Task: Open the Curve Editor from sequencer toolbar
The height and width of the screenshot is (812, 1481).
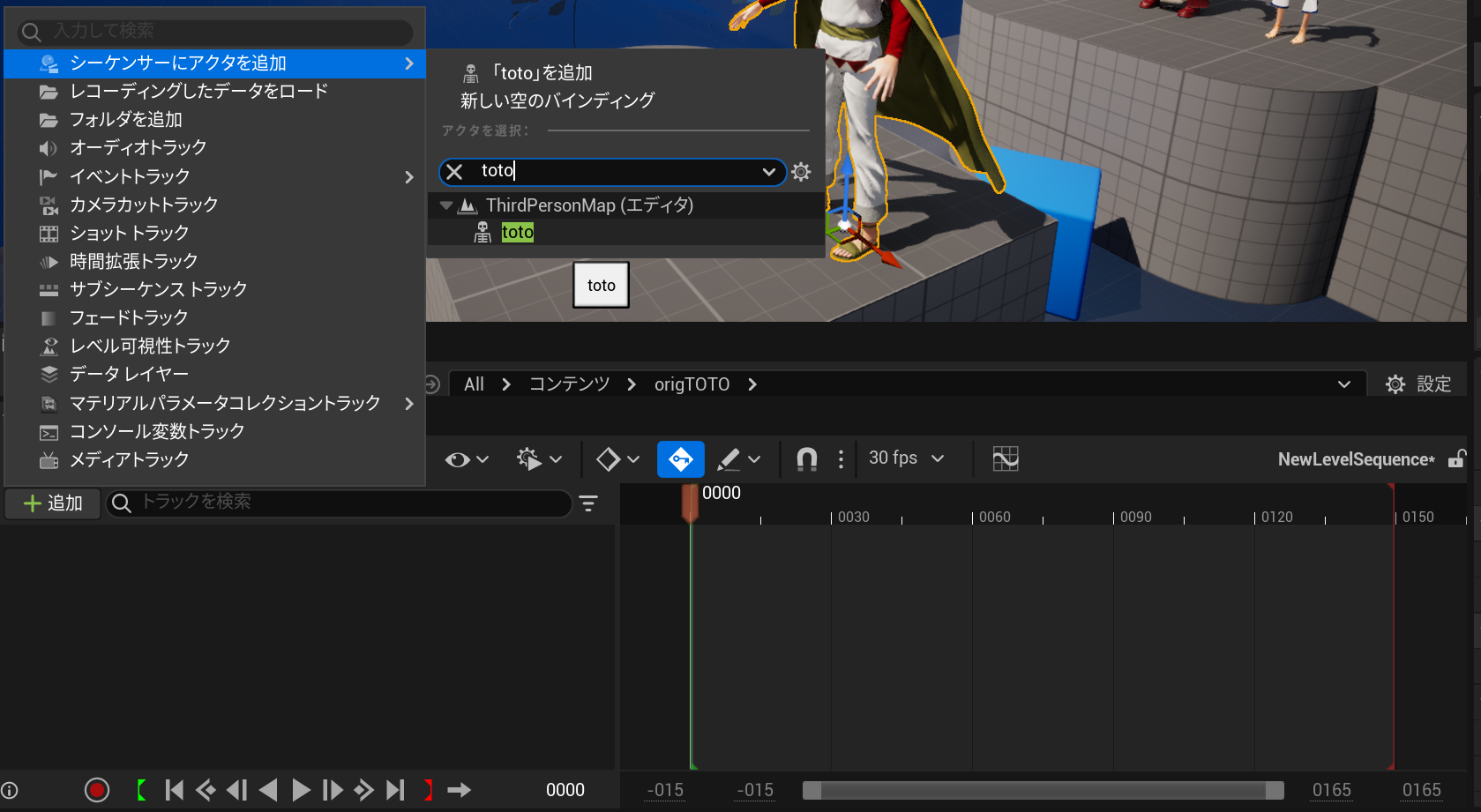Action: click(x=1005, y=458)
